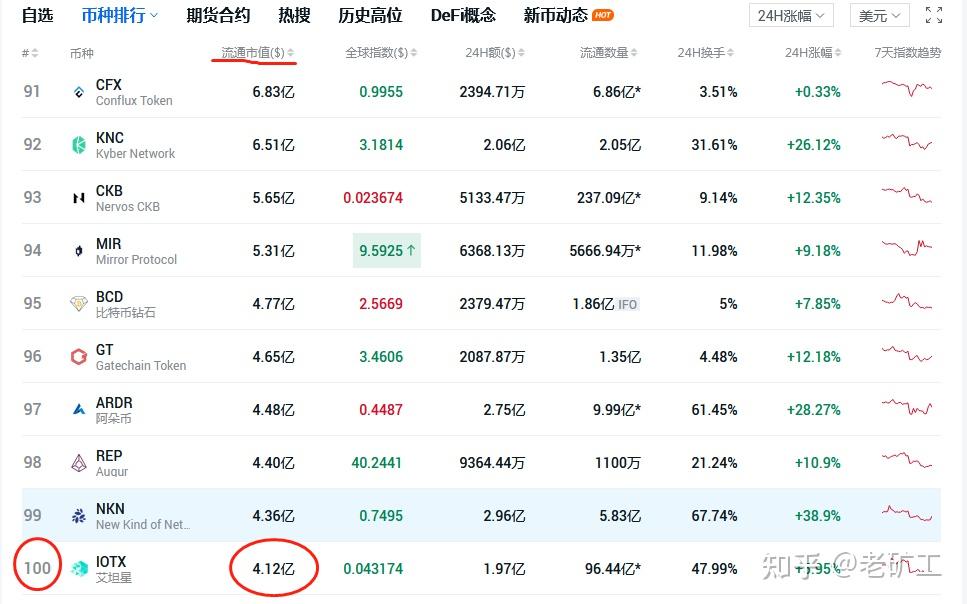The width and height of the screenshot is (967, 604).
Task: Click GT 24H volume 2087.87万
Action: point(492,357)
